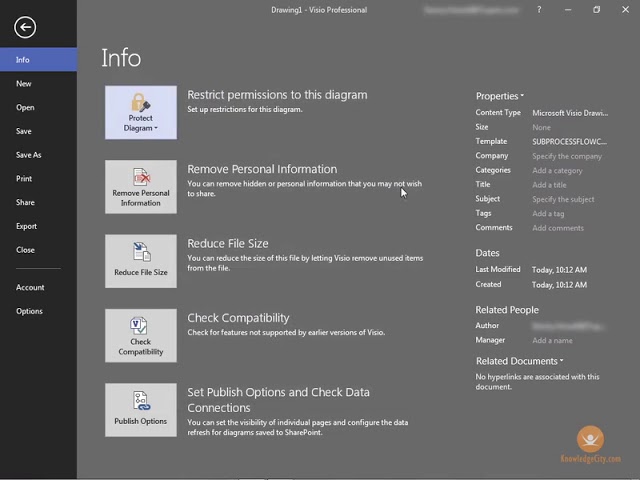
Task: Expand the Related Documents dropdown header
Action: click(519, 361)
